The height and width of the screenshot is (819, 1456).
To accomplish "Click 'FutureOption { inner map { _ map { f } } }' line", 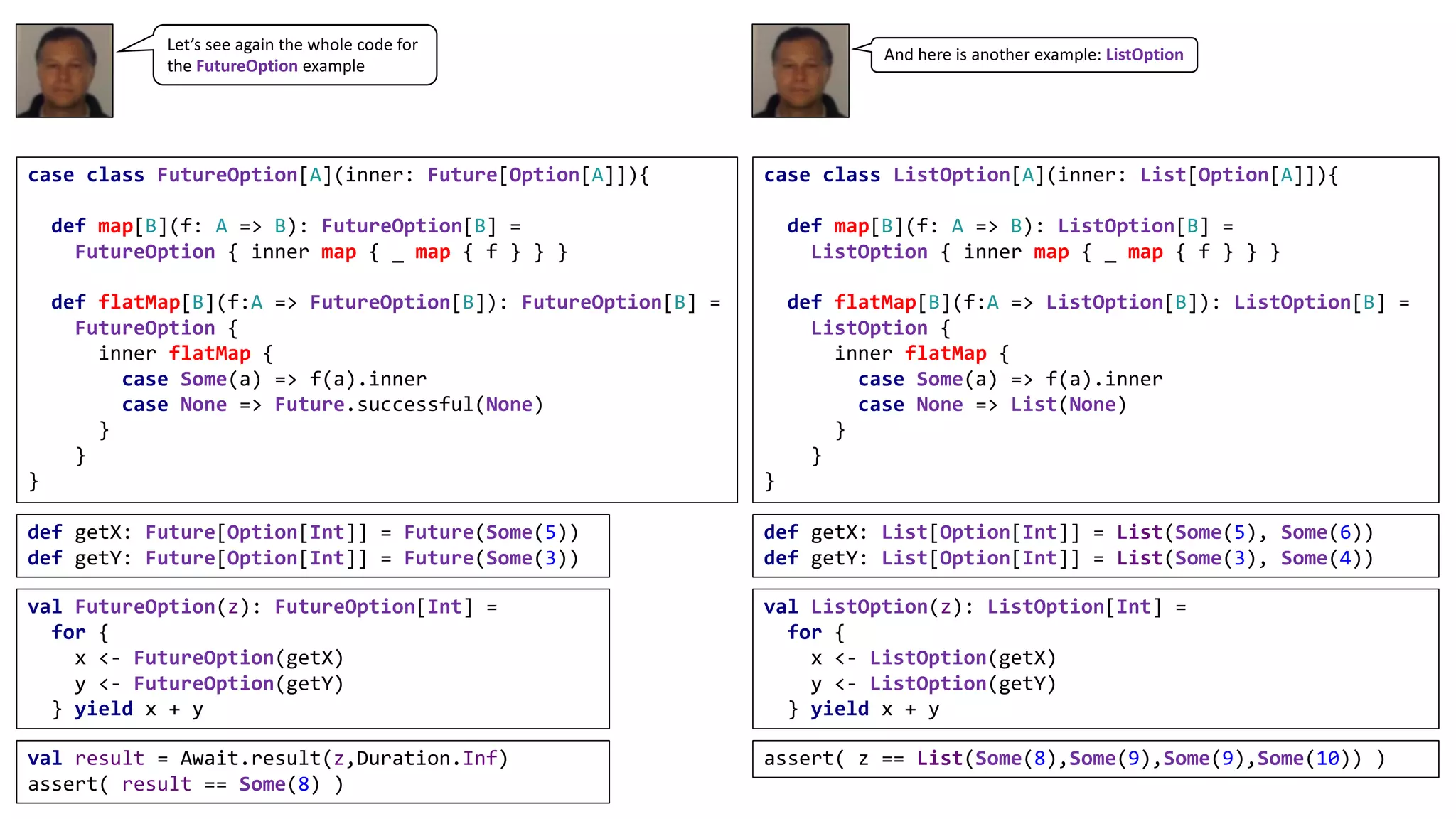I will tap(321, 252).
